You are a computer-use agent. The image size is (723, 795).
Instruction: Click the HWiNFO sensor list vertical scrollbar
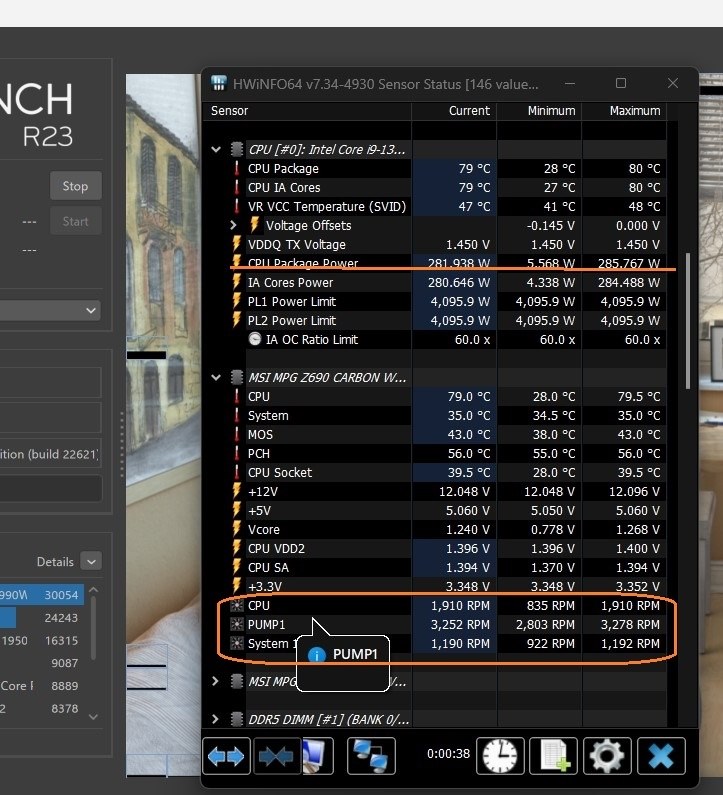tap(688, 321)
